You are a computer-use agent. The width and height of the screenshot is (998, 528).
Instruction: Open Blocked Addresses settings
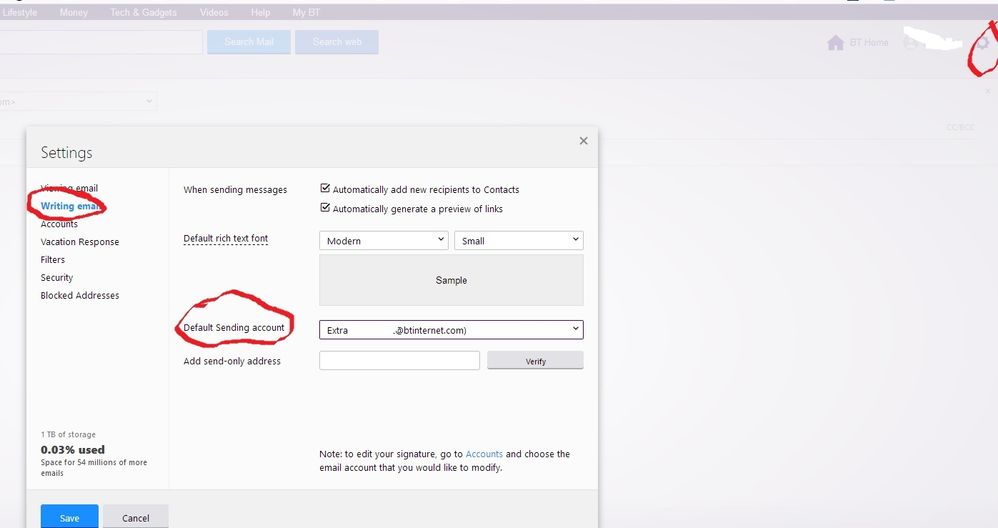point(79,296)
